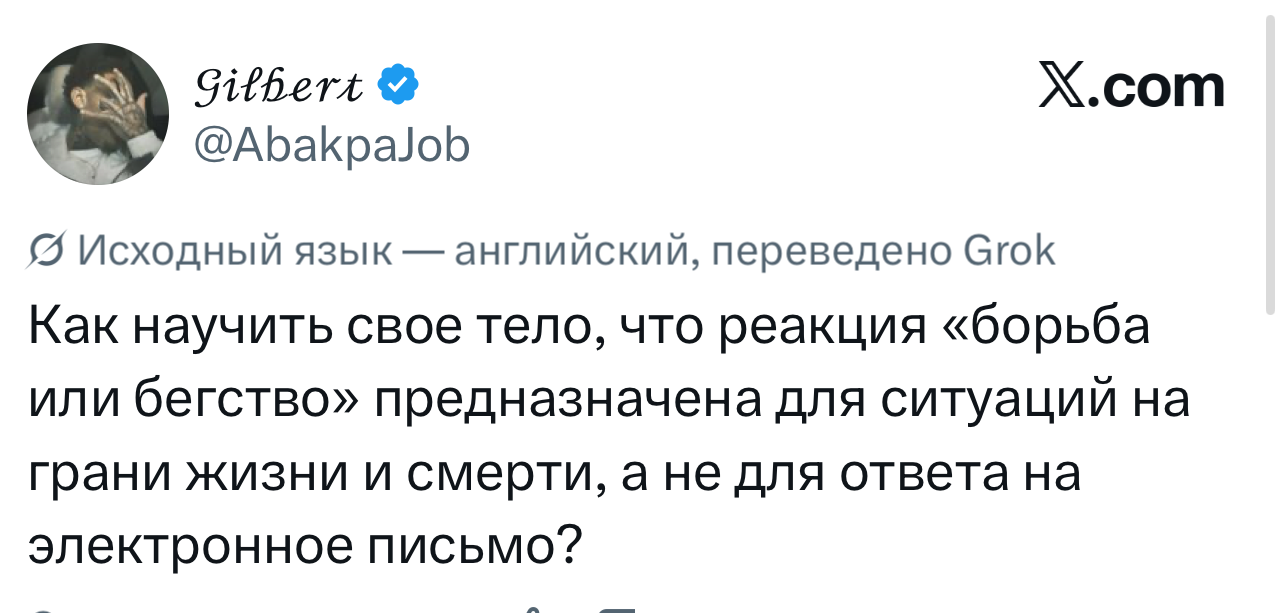Open the @AbakpaJob handle link
The width and height of the screenshot is (1284, 613).
pyautogui.click(x=331, y=148)
